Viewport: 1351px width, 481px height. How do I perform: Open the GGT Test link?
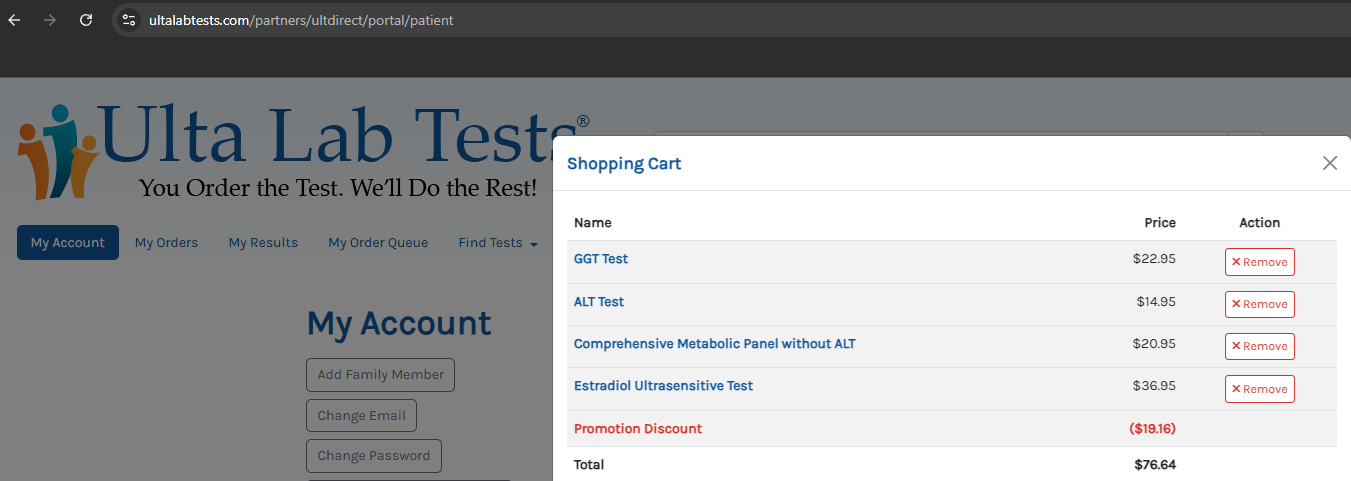click(x=601, y=259)
